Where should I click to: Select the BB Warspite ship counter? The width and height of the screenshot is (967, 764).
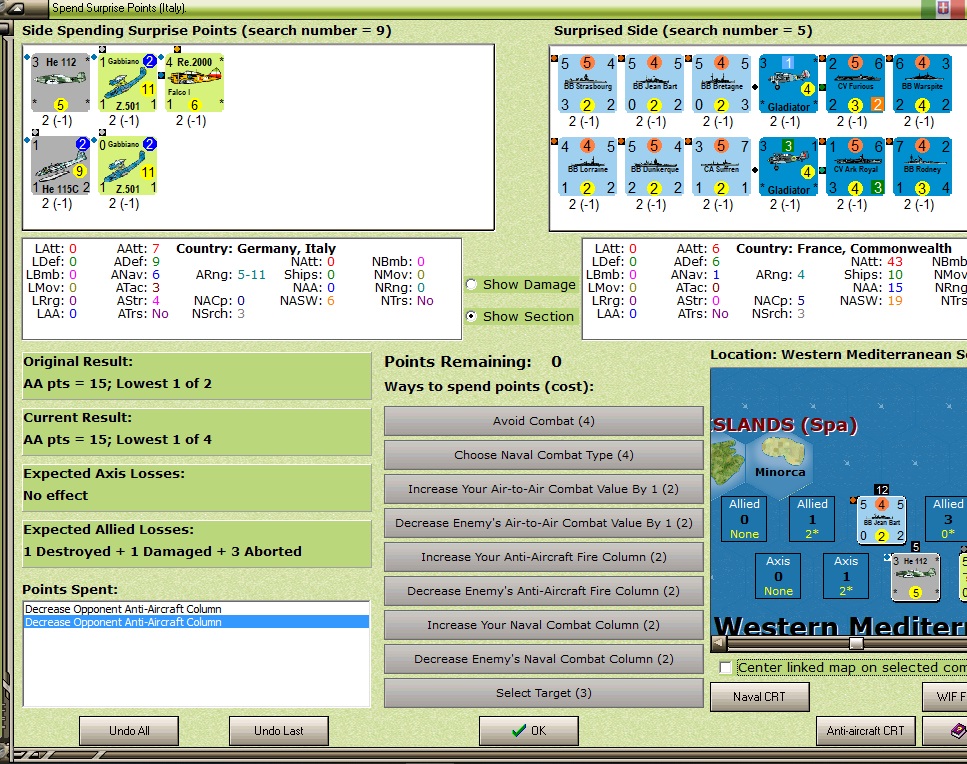pos(923,83)
